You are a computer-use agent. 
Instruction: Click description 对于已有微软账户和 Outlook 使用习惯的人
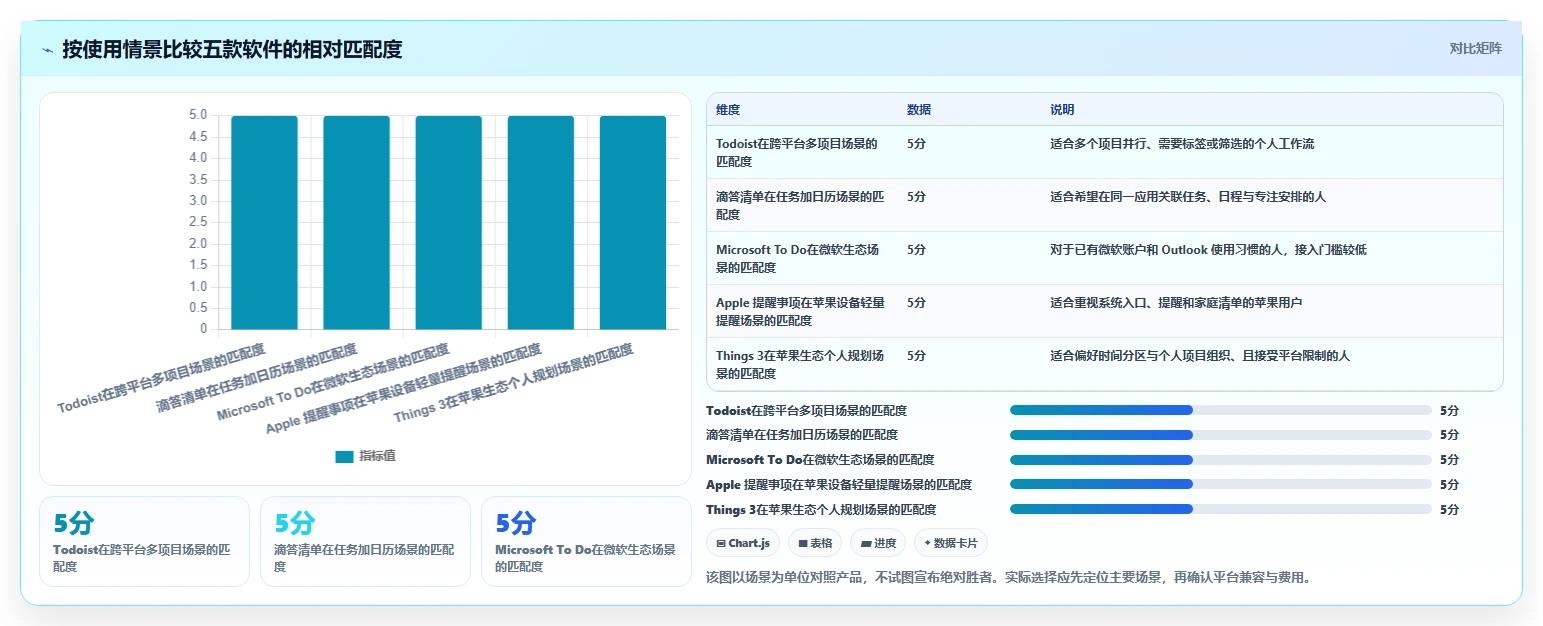[1208, 250]
